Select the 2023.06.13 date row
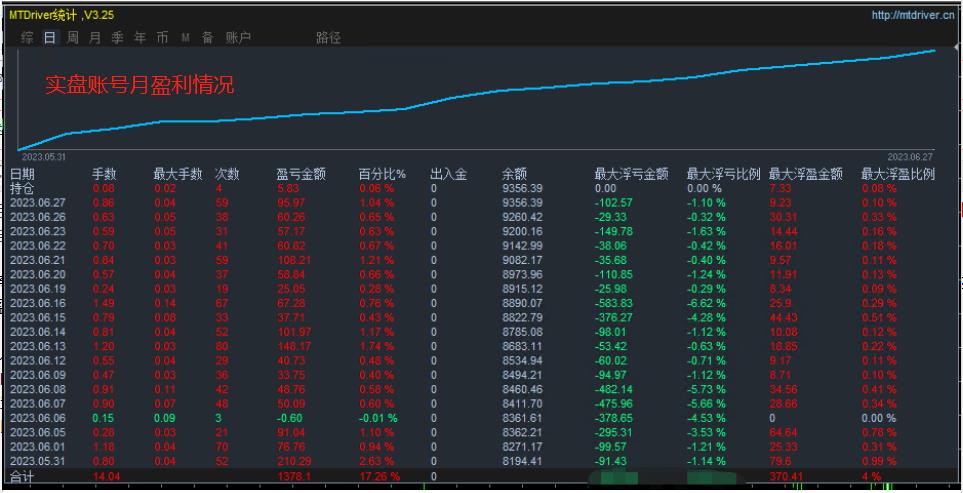Image resolution: width=963 pixels, height=493 pixels. coord(37,346)
